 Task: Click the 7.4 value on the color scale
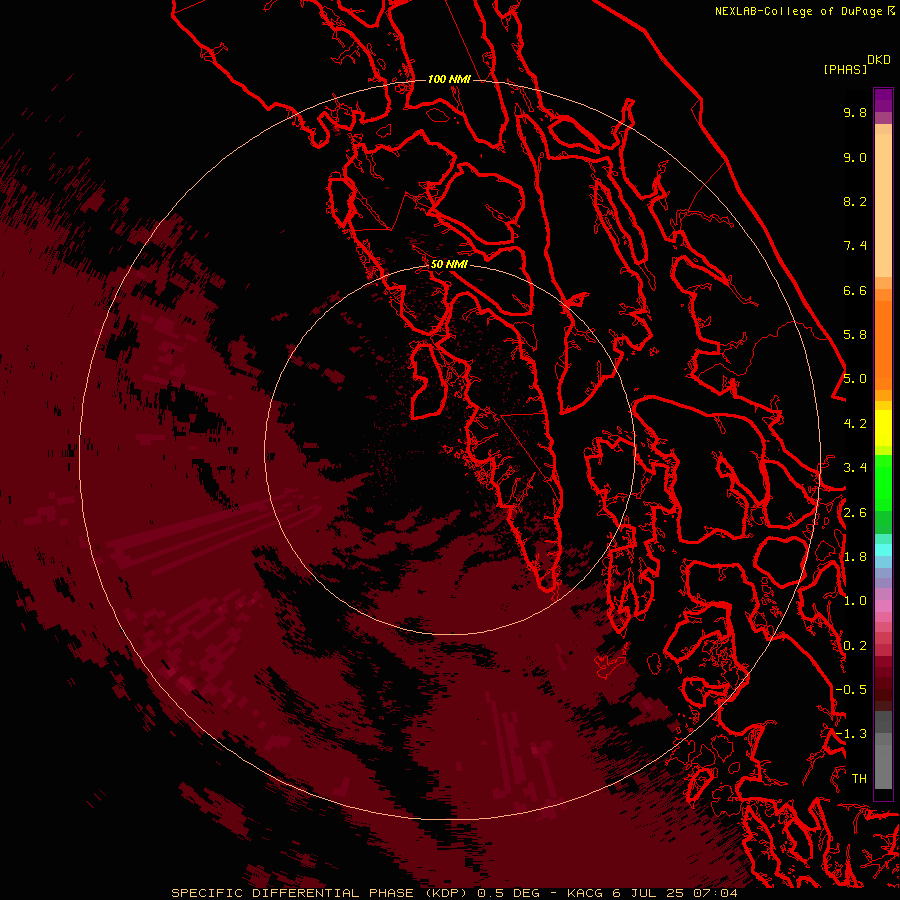[855, 246]
